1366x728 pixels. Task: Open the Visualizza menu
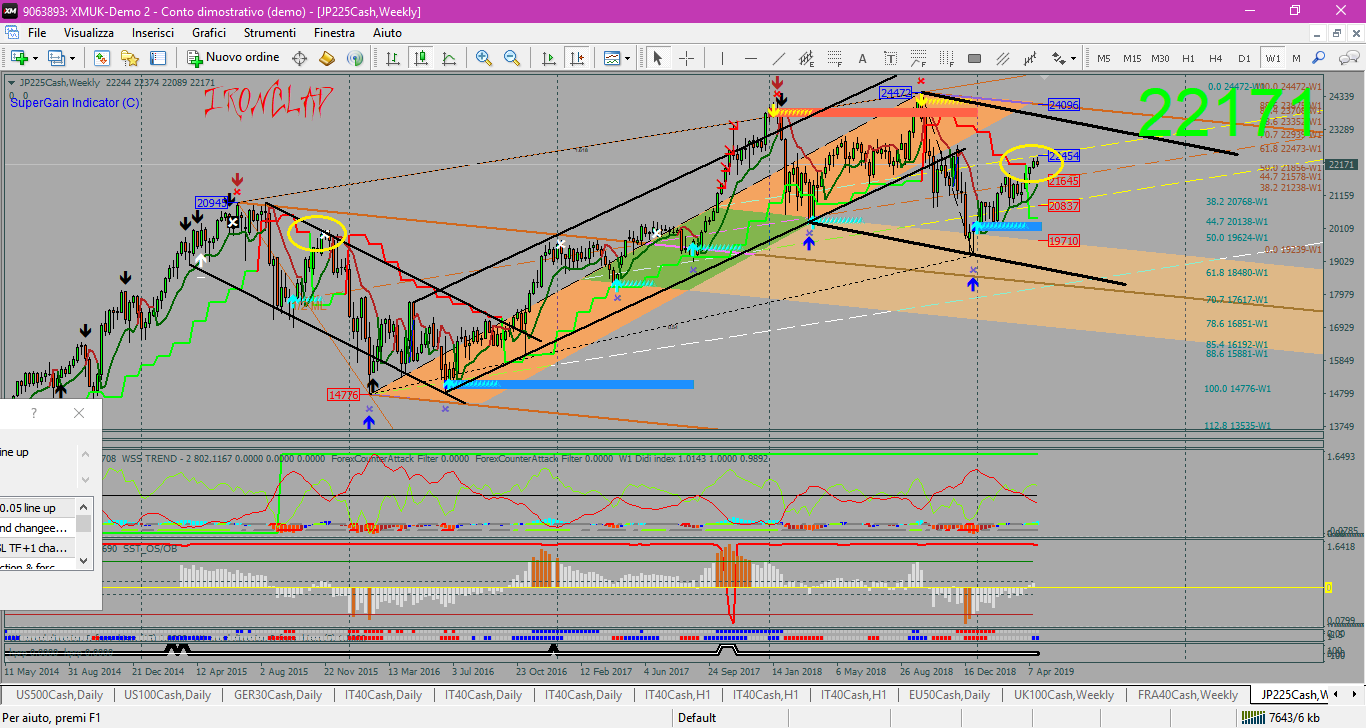coord(89,33)
